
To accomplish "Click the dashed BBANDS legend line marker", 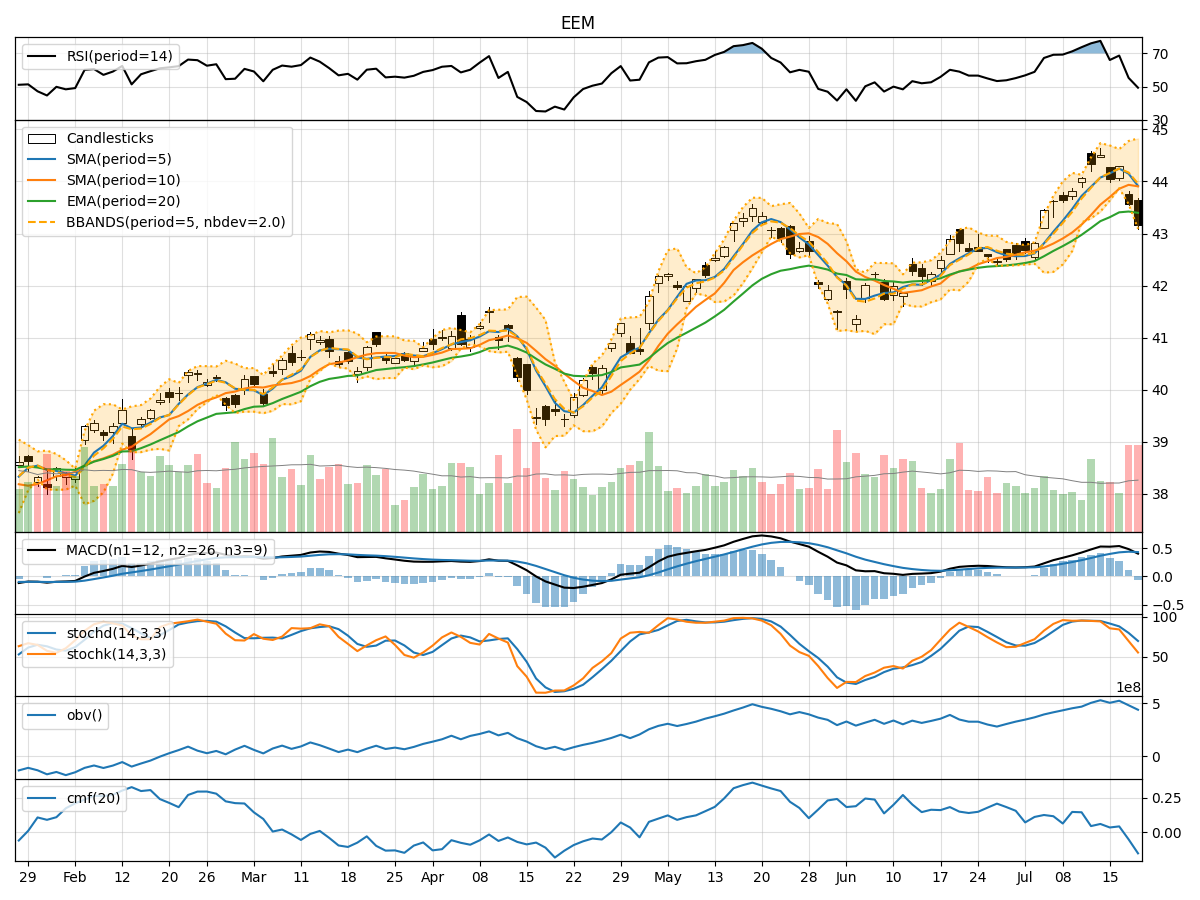I will 42,223.
